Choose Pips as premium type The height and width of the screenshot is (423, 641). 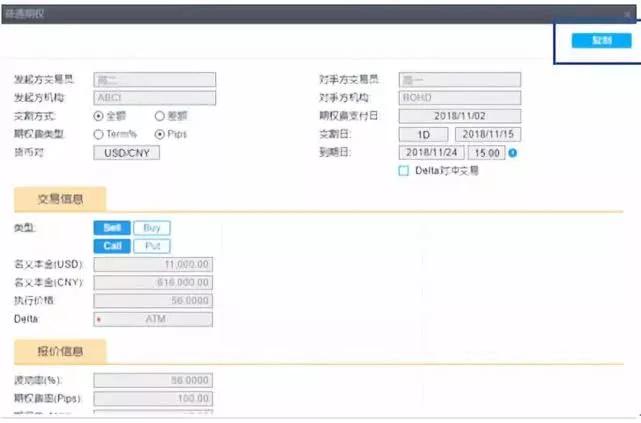[160, 134]
